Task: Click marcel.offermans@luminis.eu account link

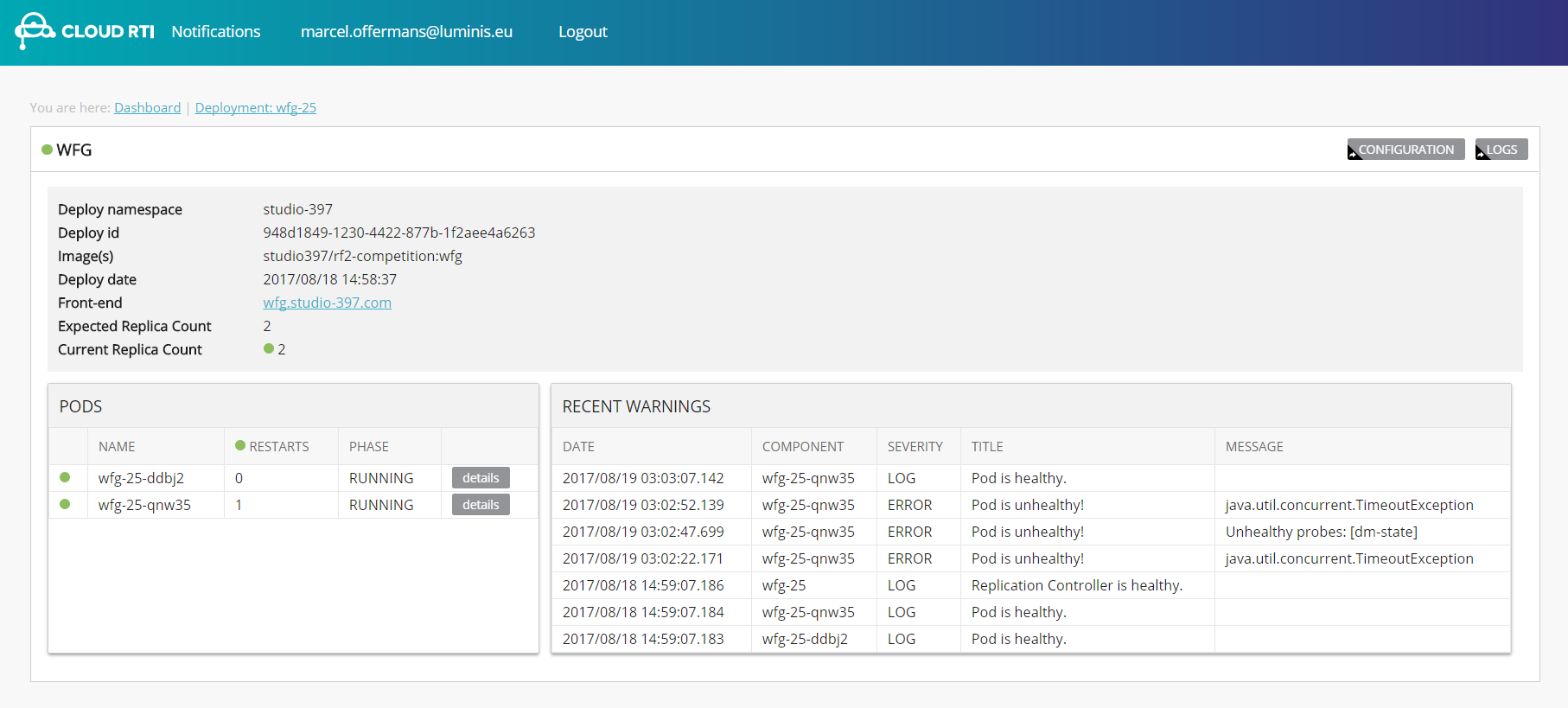Action: point(406,32)
